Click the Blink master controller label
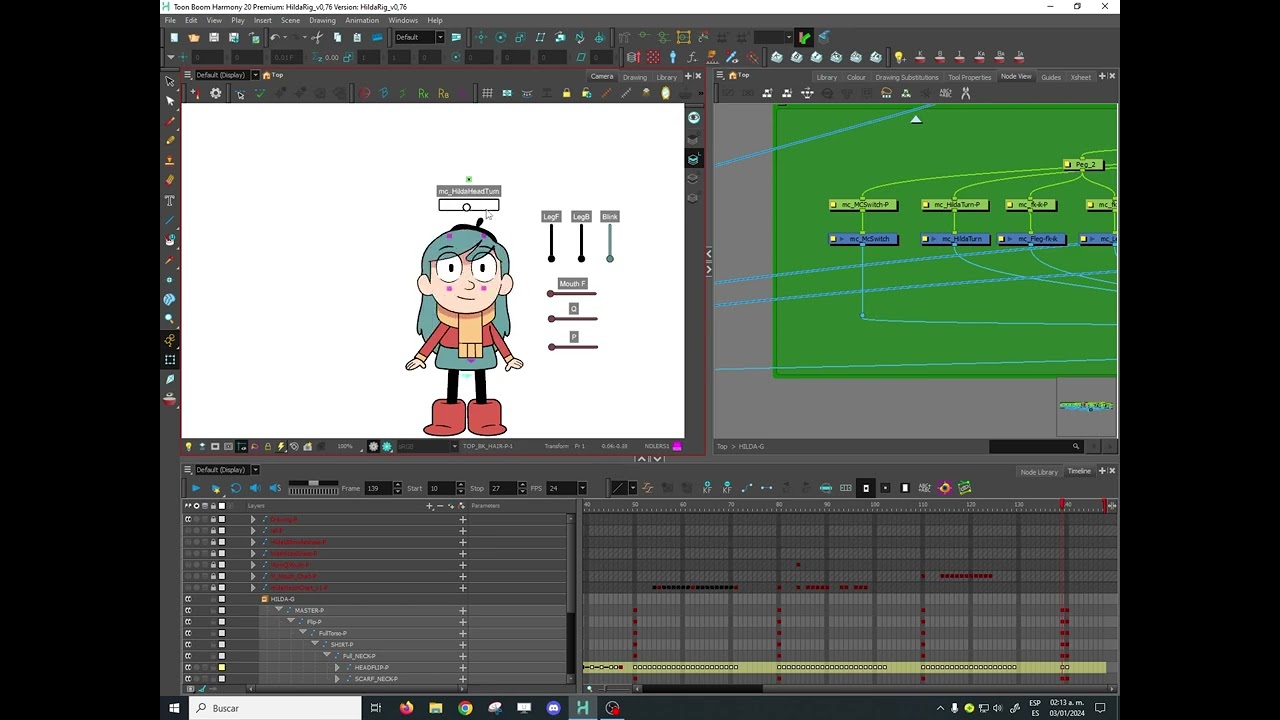1280x720 pixels. 610,216
